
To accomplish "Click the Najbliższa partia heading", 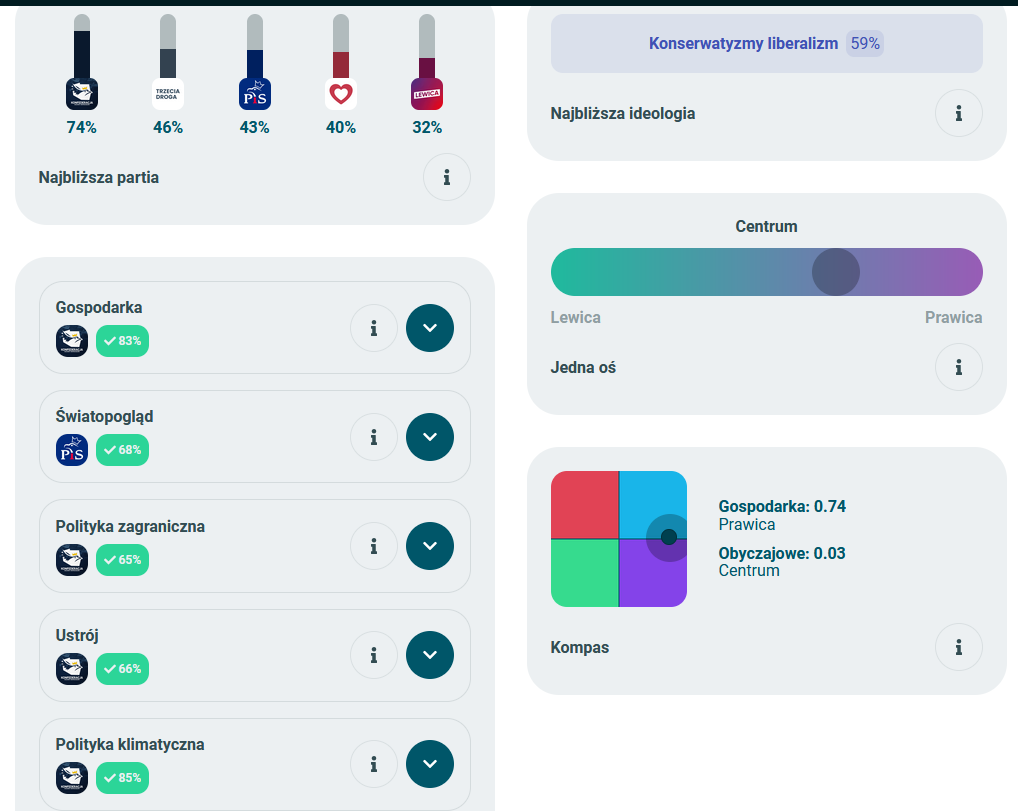I will [99, 177].
